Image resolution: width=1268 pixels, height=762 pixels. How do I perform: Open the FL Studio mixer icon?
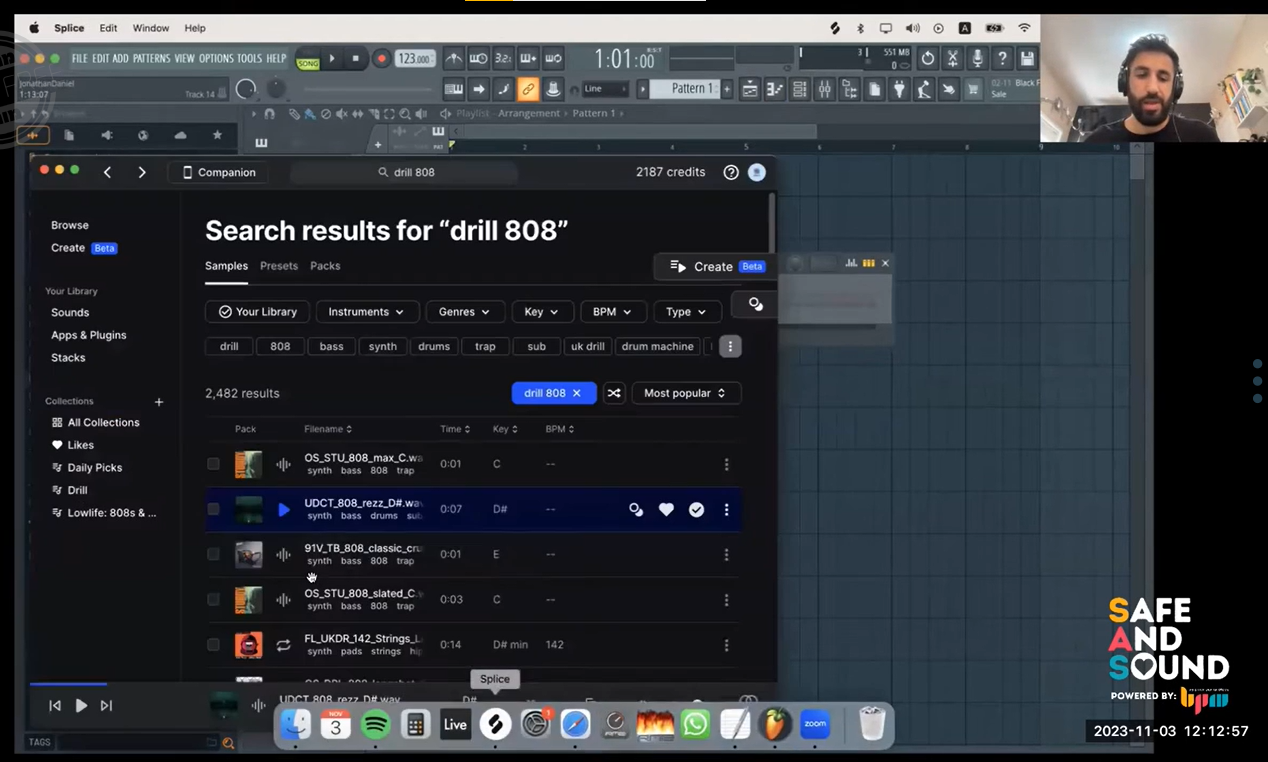coord(824,90)
